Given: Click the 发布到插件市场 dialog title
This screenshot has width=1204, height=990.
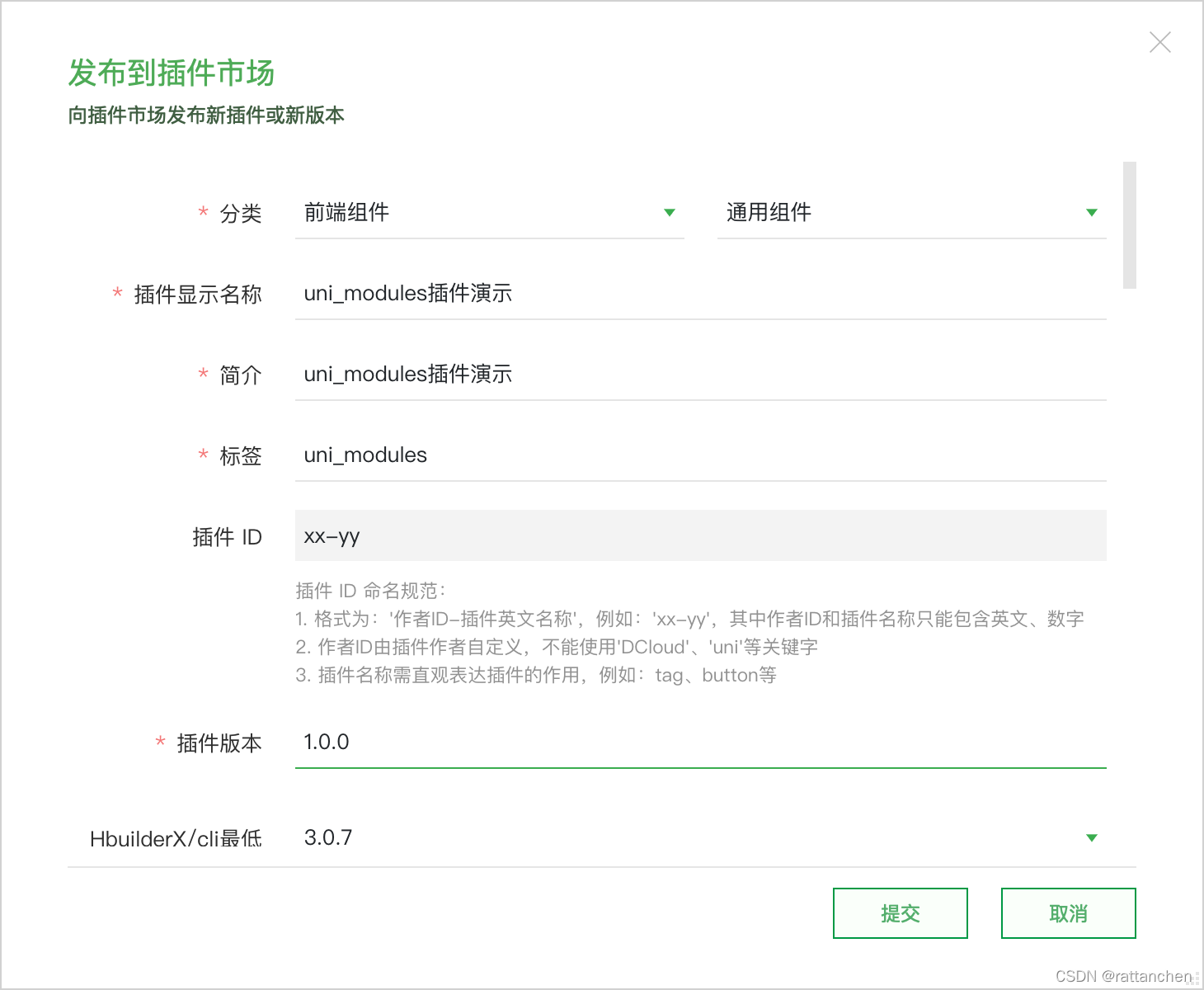Looking at the screenshot, I should (171, 73).
